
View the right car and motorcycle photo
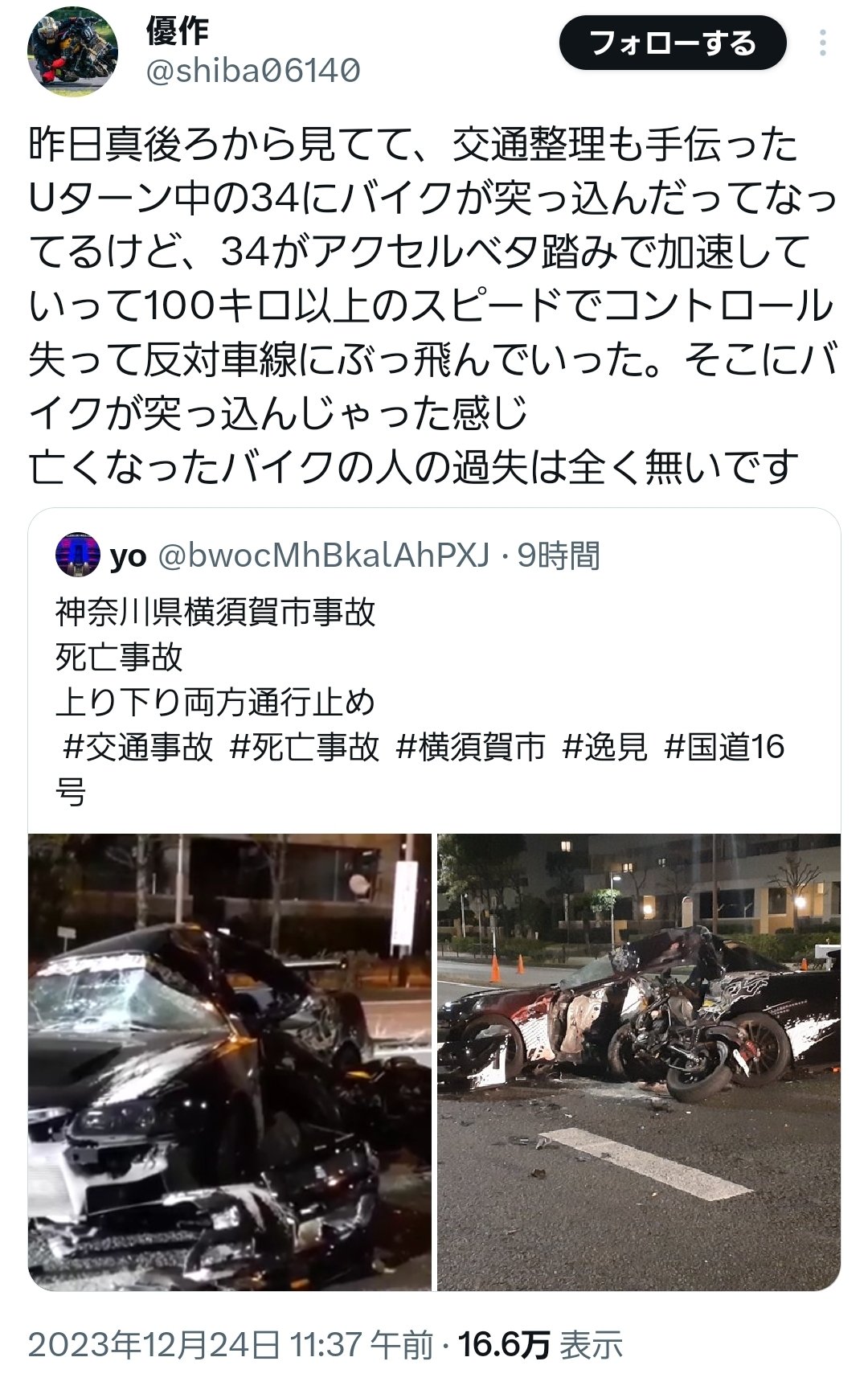coord(639,1062)
